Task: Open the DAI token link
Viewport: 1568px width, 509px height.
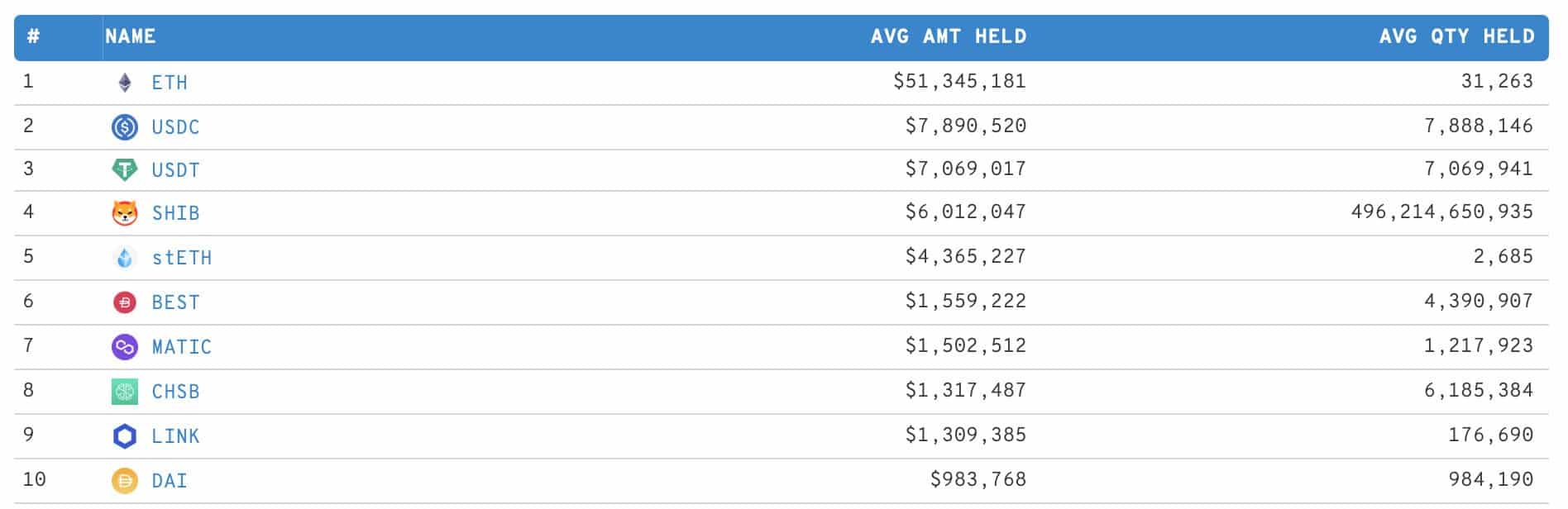Action: [x=170, y=481]
